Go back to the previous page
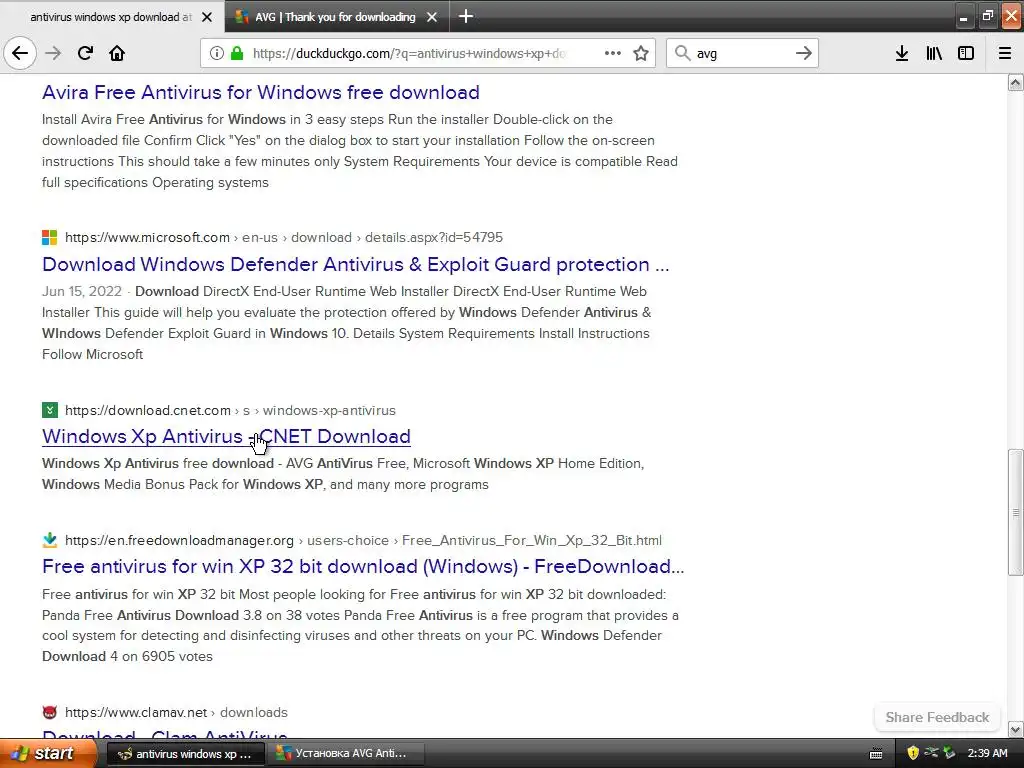This screenshot has height=768, width=1024. coord(20,53)
